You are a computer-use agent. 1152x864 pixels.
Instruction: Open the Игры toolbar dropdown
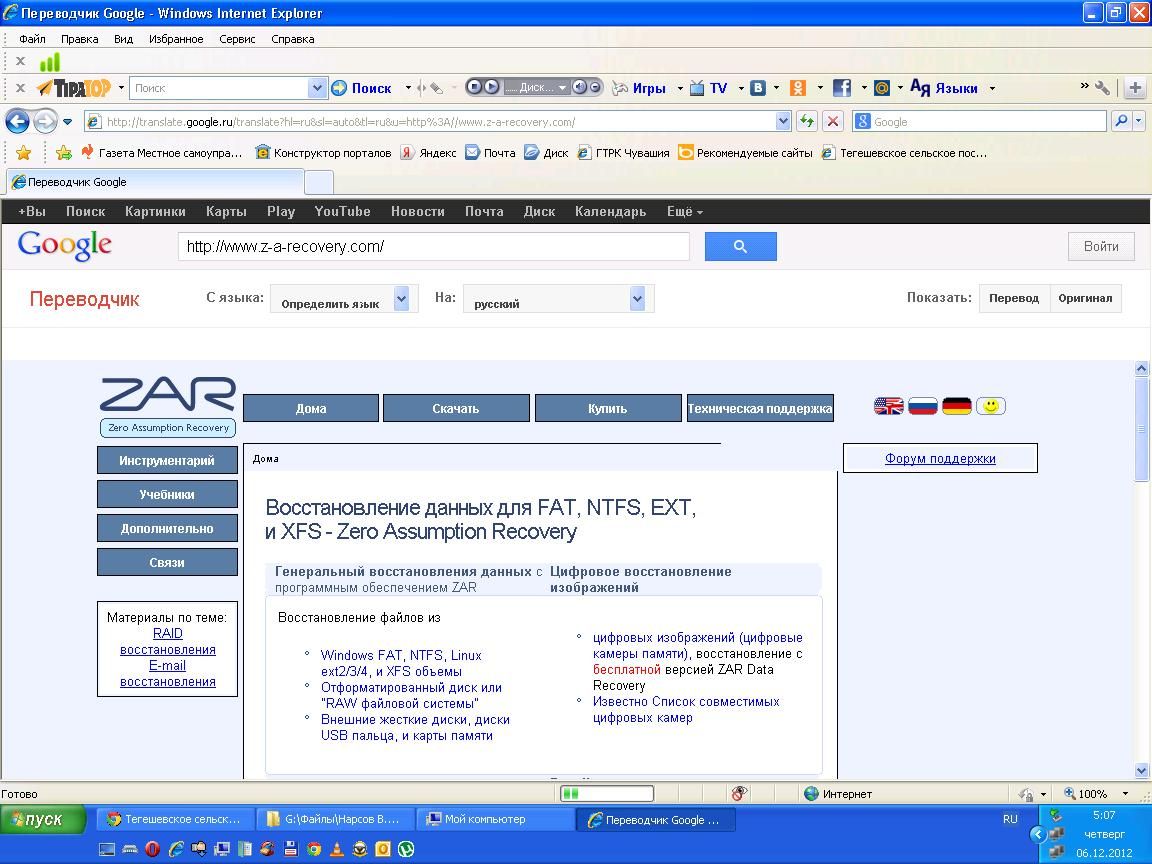pyautogui.click(x=680, y=88)
